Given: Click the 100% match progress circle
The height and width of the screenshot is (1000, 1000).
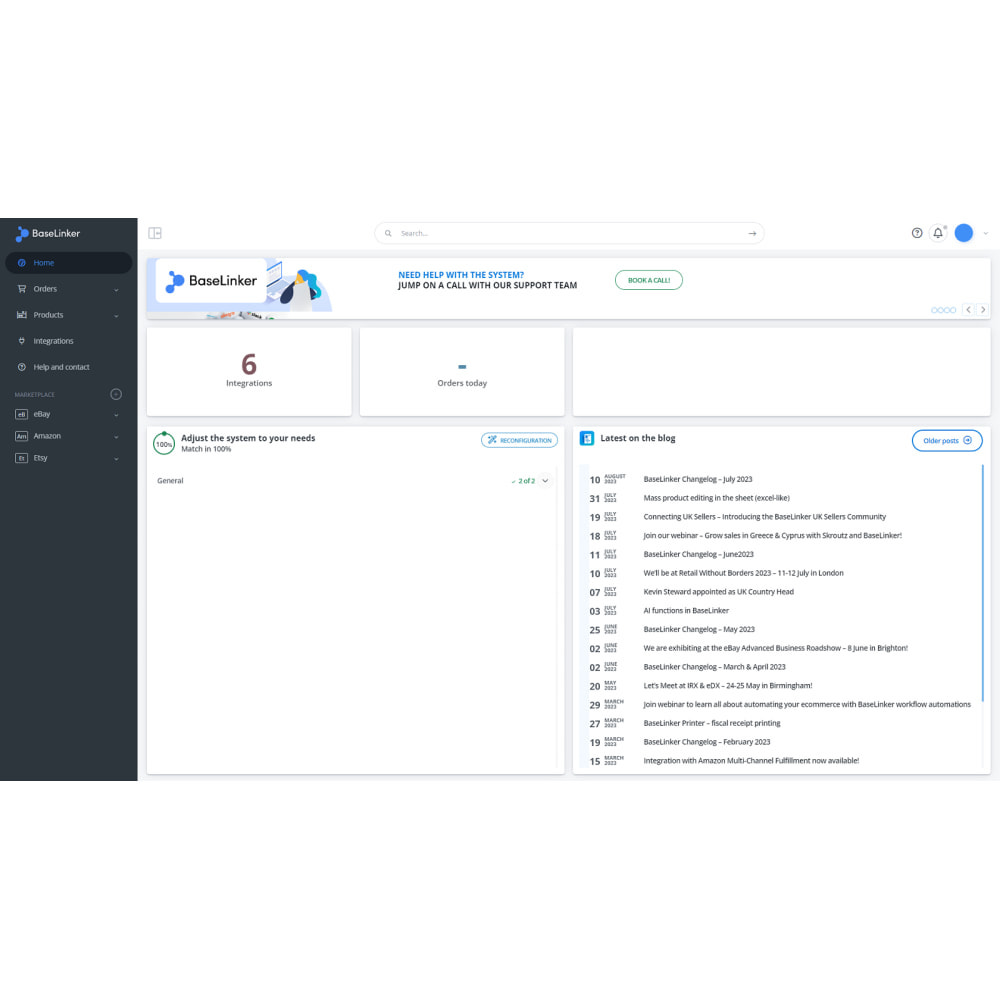Looking at the screenshot, I should [x=164, y=443].
